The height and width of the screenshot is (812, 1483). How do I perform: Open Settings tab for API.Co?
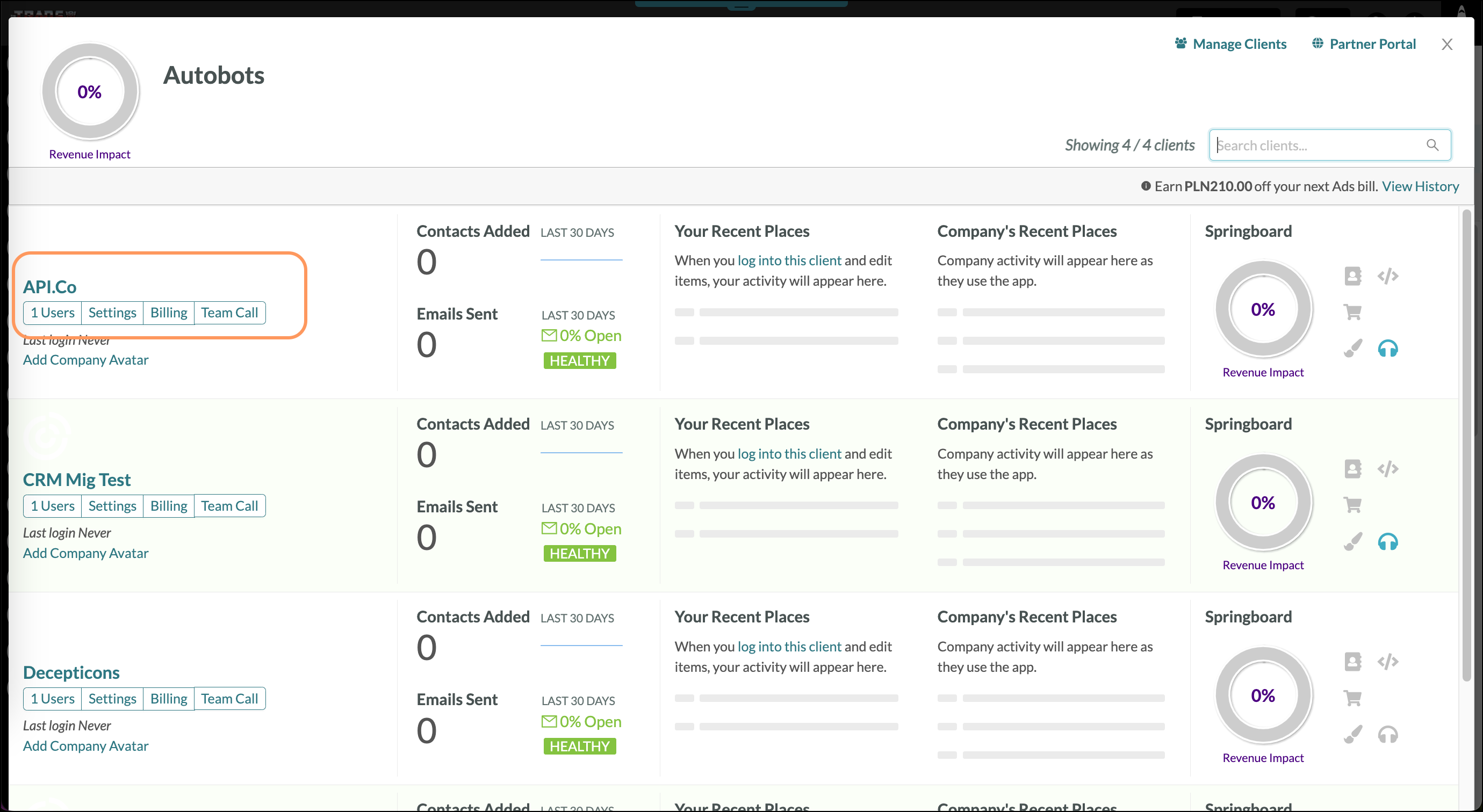pos(112,313)
